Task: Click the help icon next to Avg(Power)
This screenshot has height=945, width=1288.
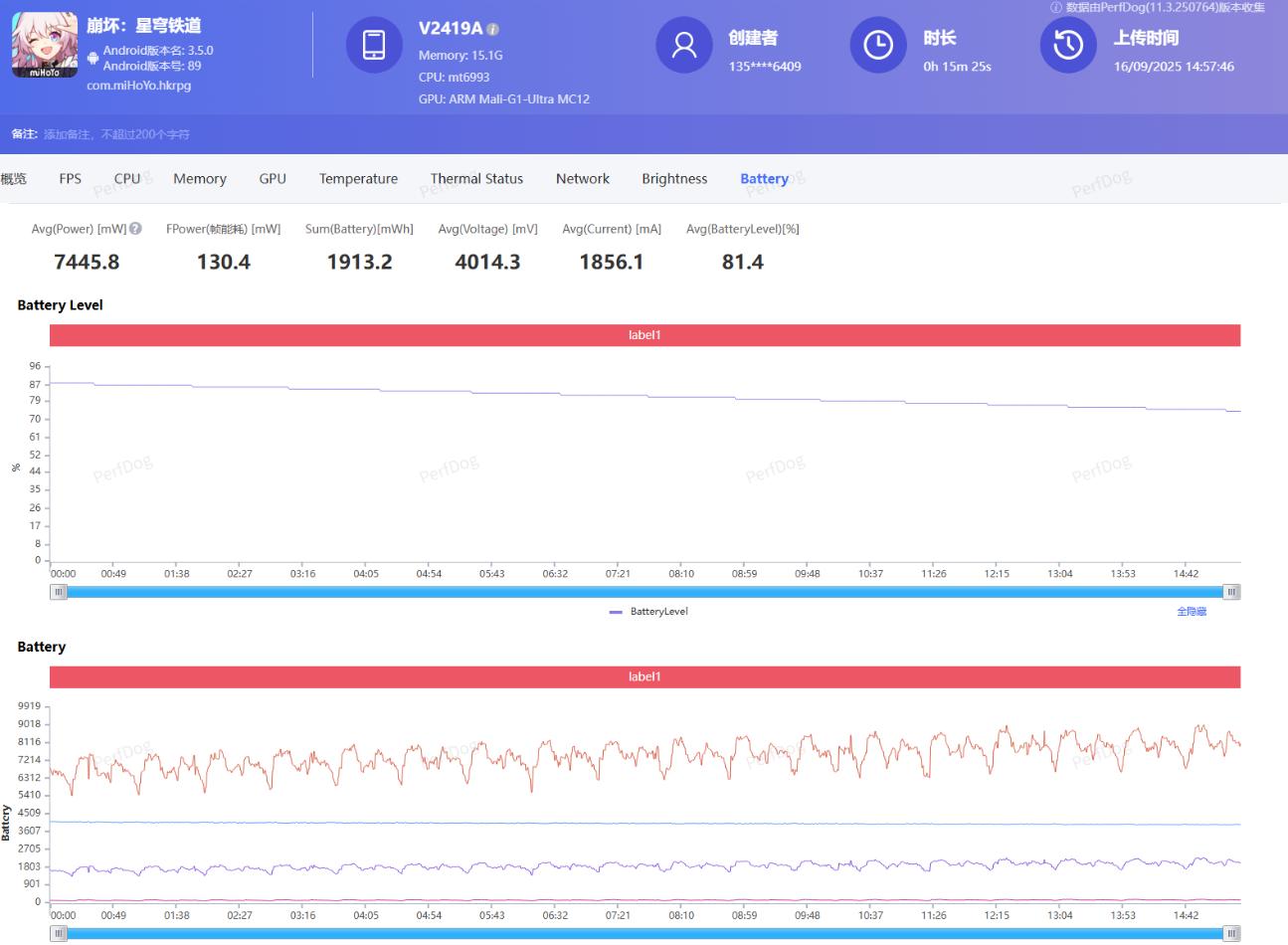Action: (x=136, y=229)
